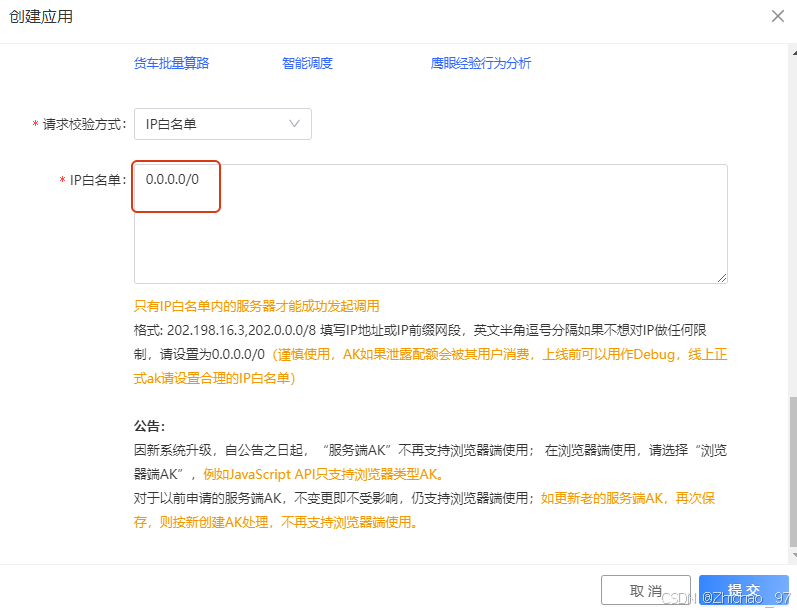The width and height of the screenshot is (797, 612).
Task: Click the 公告: heading text
Action: (149, 426)
